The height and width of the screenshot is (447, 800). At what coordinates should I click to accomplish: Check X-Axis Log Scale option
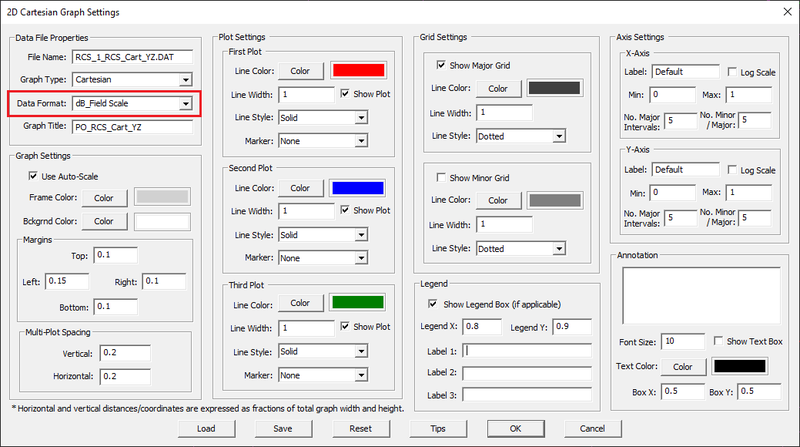(x=733, y=72)
